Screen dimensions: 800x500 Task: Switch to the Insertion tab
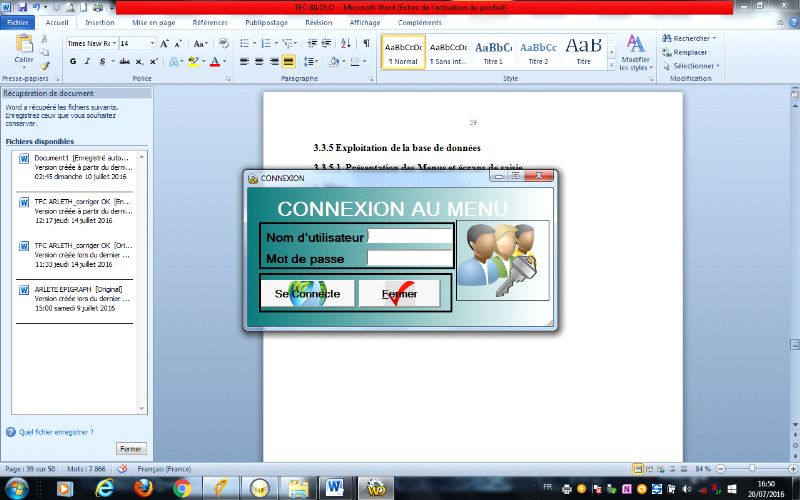[x=100, y=20]
